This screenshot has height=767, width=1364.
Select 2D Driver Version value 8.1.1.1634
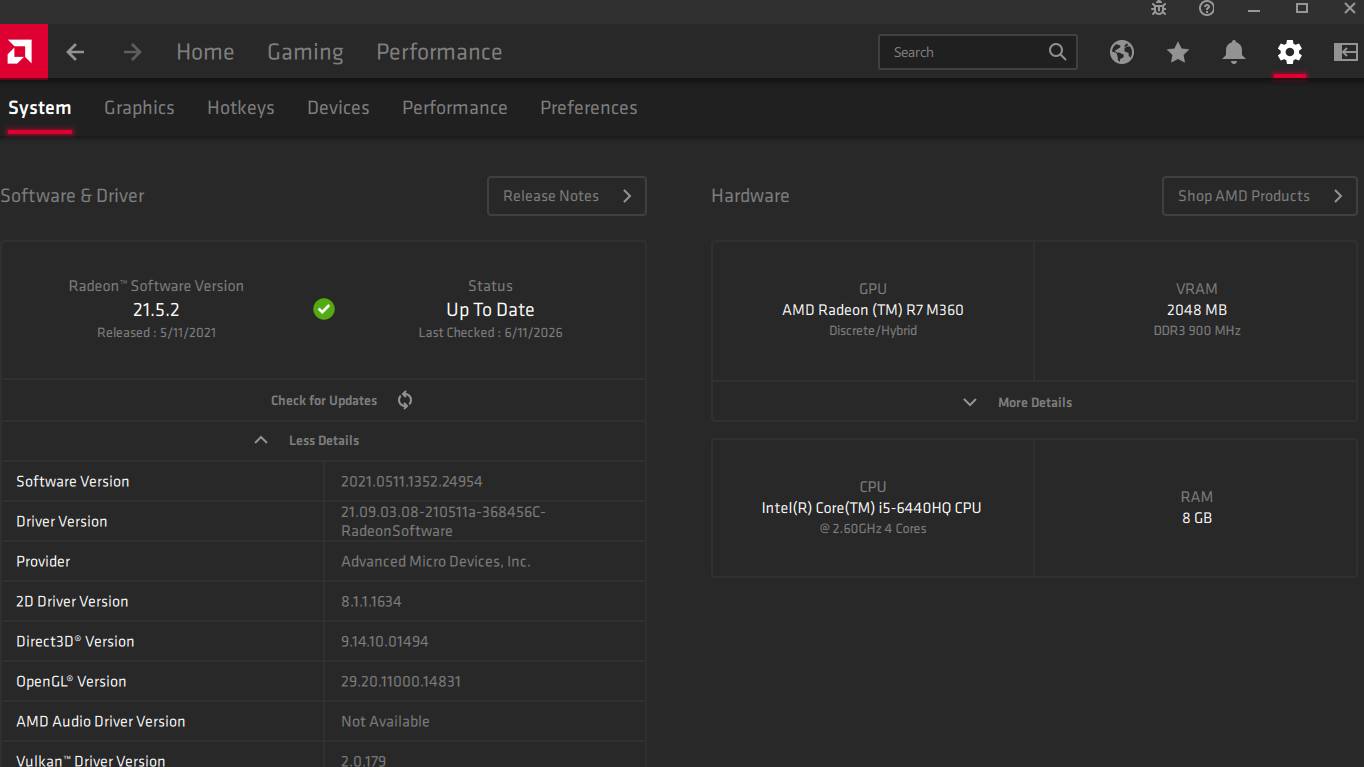[x=371, y=601]
